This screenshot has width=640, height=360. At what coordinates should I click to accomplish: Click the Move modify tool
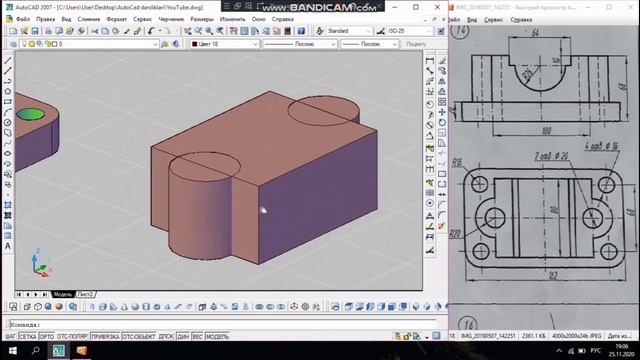pyautogui.click(x=442, y=112)
